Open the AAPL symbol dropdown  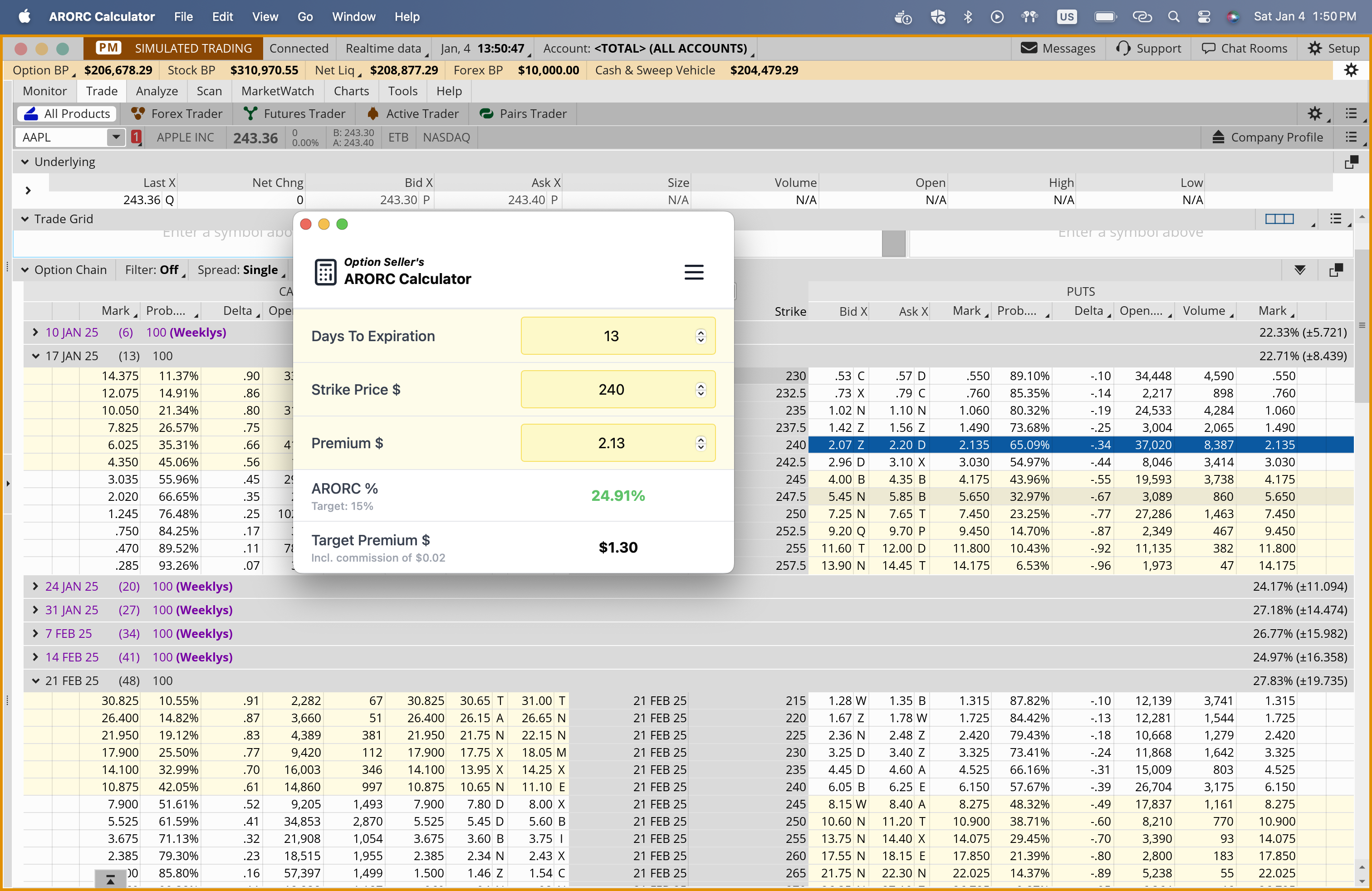(116, 137)
